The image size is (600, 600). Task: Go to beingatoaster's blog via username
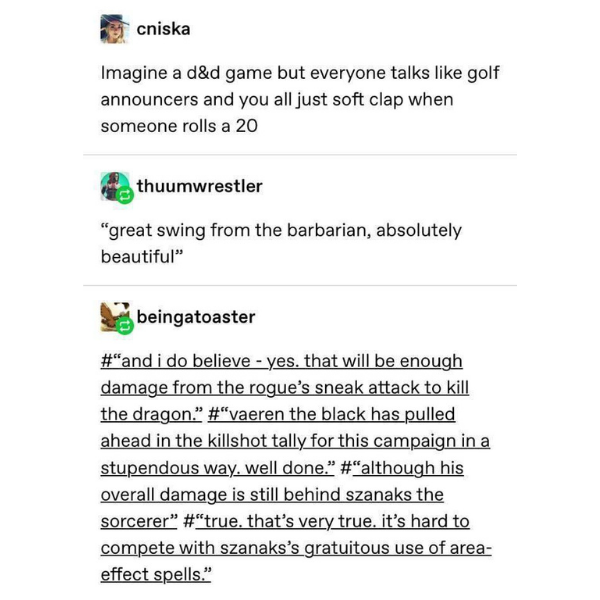(196, 317)
